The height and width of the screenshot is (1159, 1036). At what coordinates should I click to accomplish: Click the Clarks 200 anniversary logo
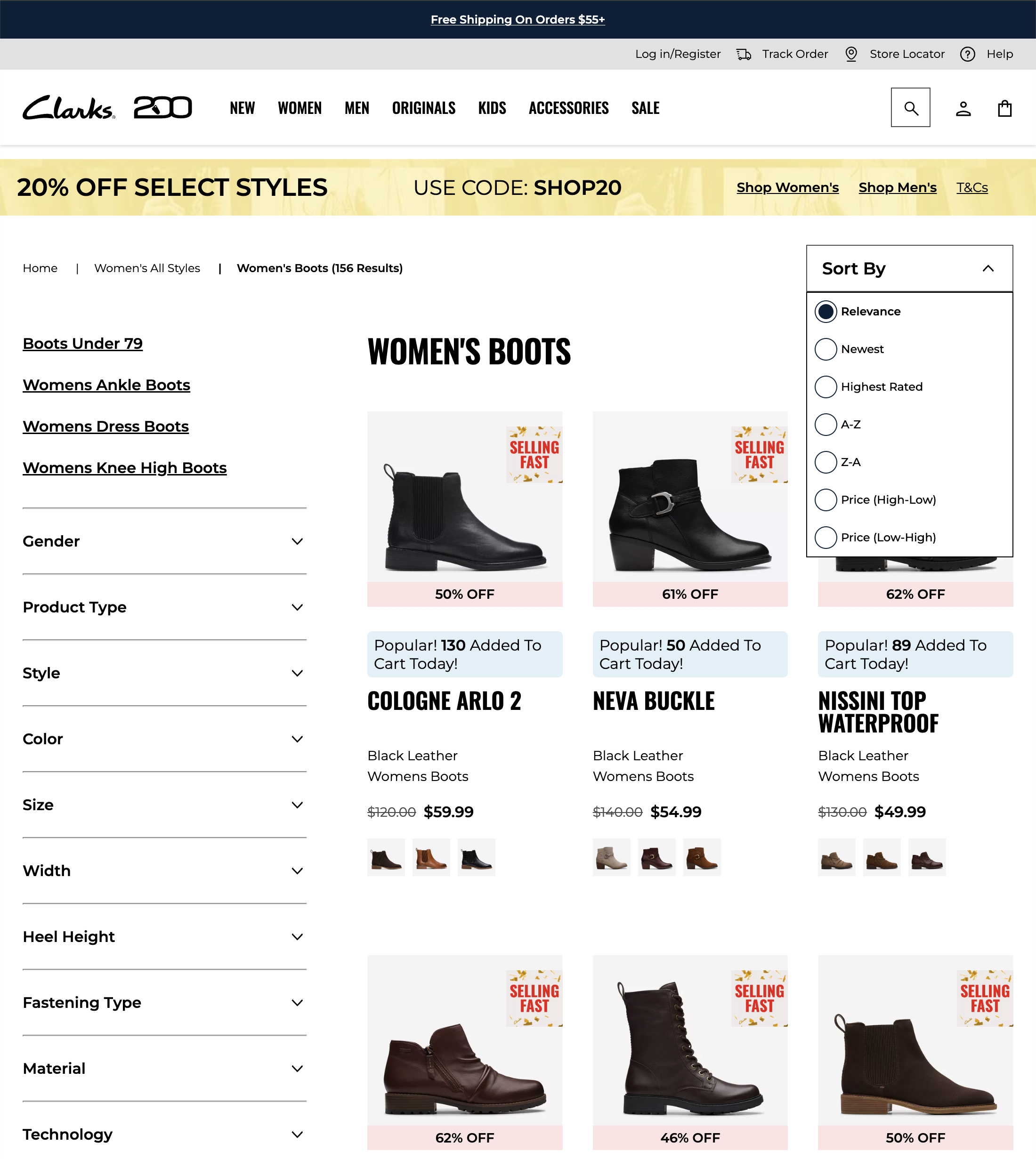[163, 107]
